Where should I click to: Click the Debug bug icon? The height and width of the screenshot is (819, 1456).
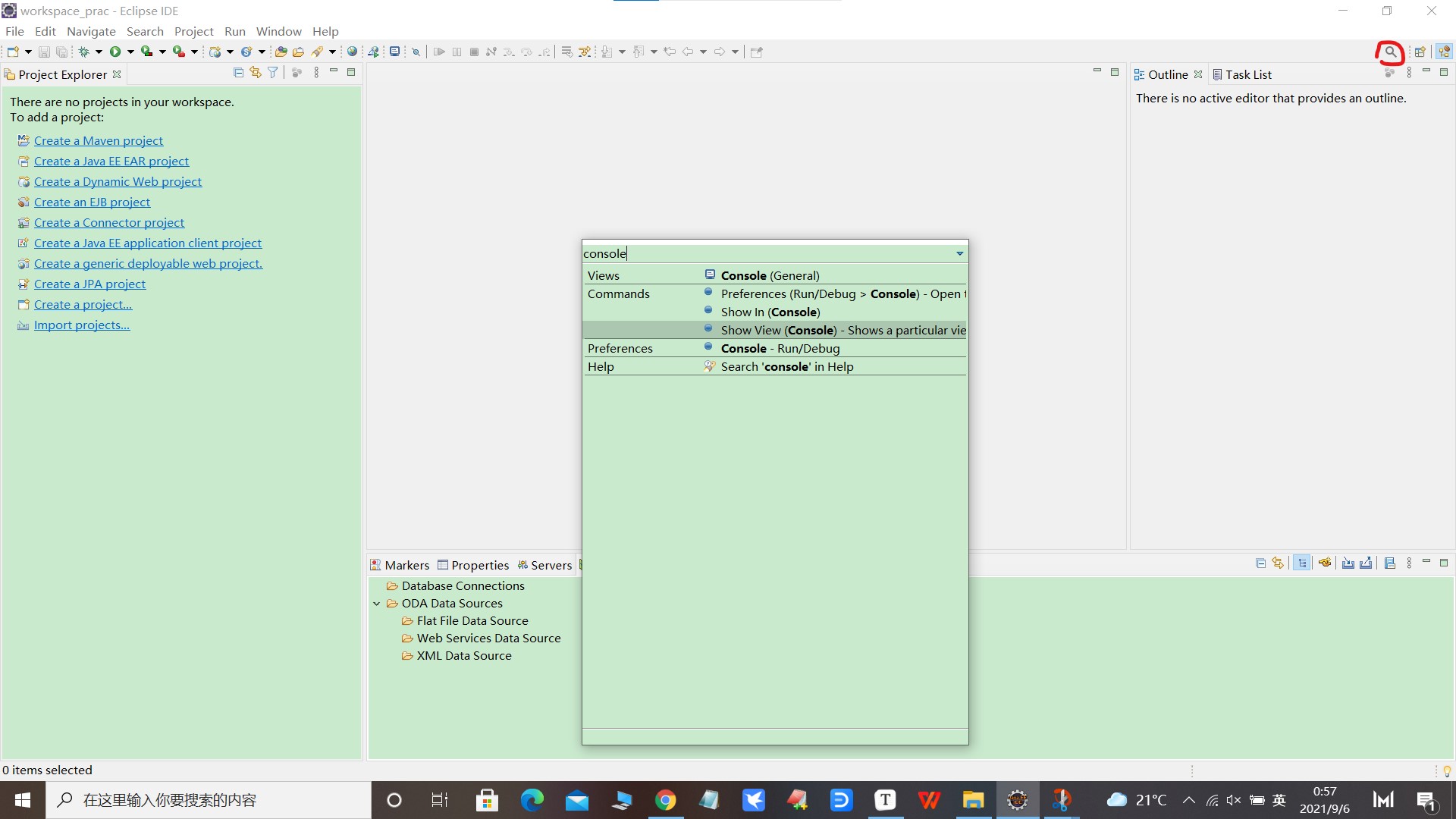(83, 52)
